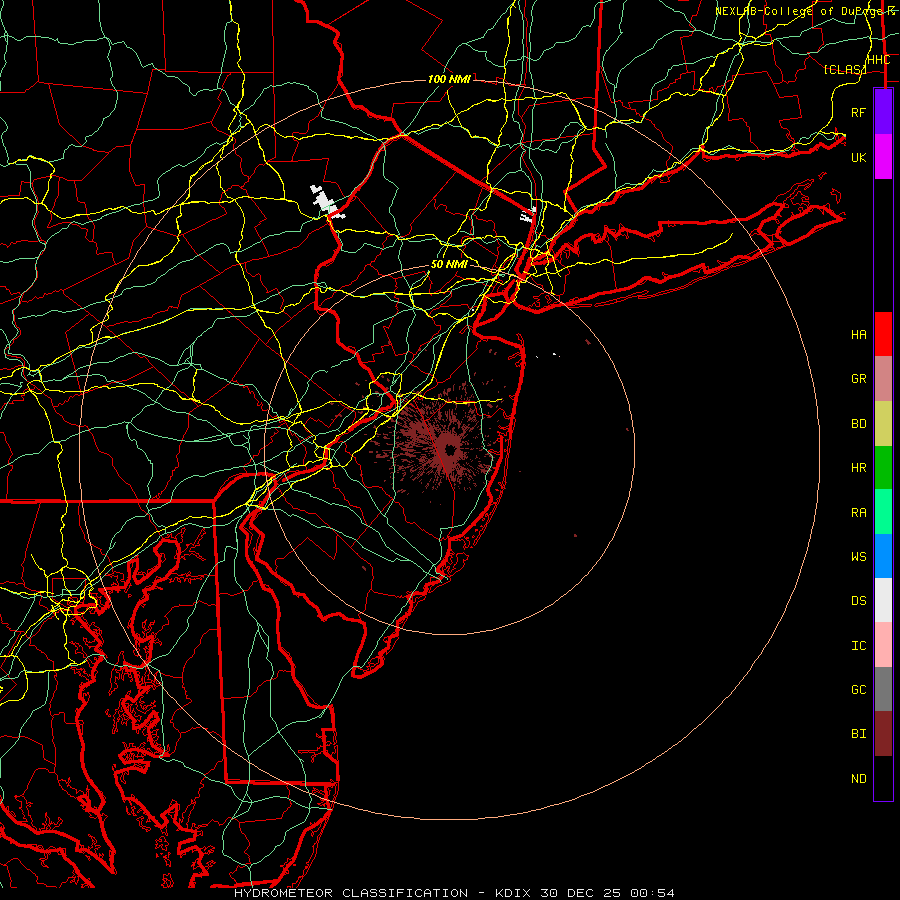Click the white dry snow echo patch
This screenshot has width=900, height=900.
pos(325,202)
